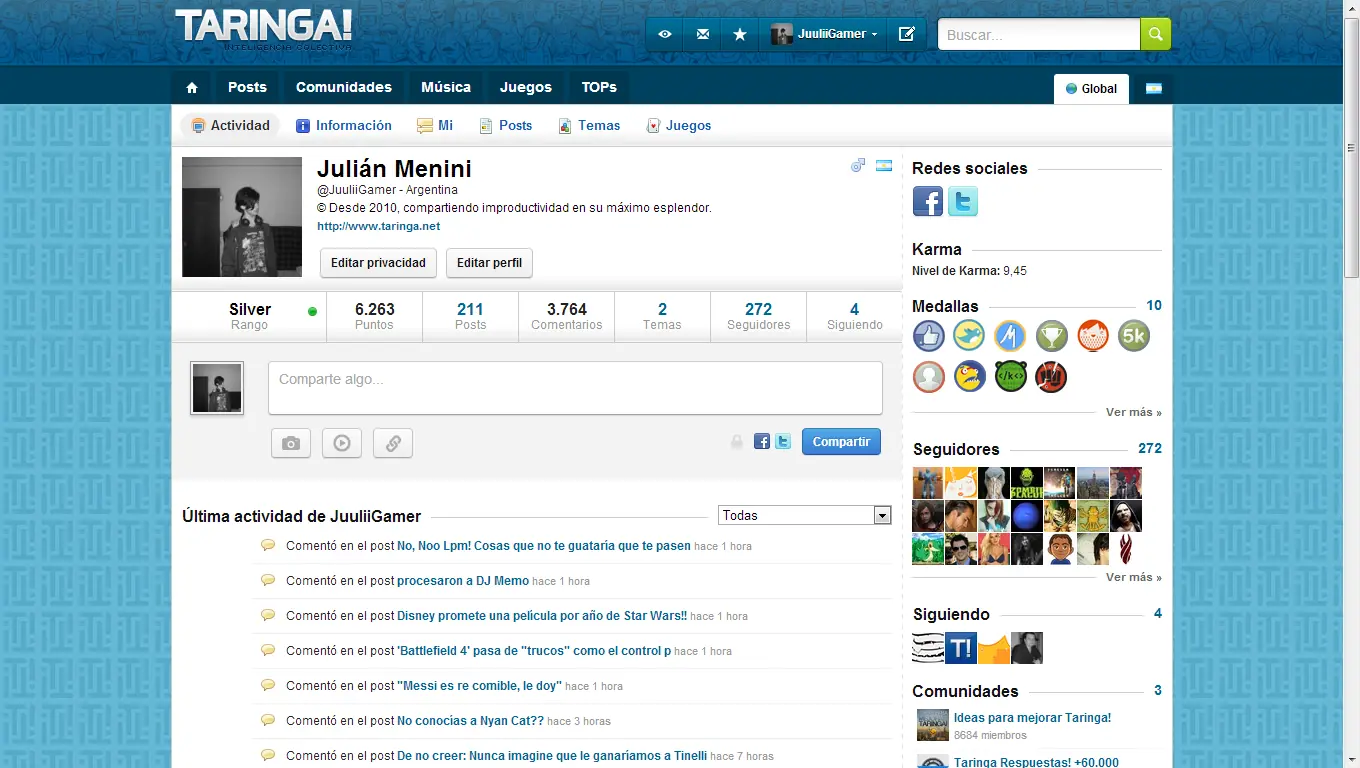Click the Twitter bird medal
This screenshot has height=768, width=1360.
969,336
